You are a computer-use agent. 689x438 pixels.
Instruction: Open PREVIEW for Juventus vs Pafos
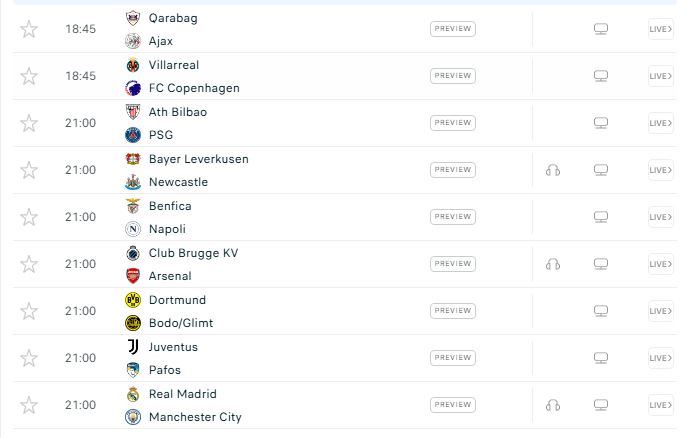(x=452, y=358)
